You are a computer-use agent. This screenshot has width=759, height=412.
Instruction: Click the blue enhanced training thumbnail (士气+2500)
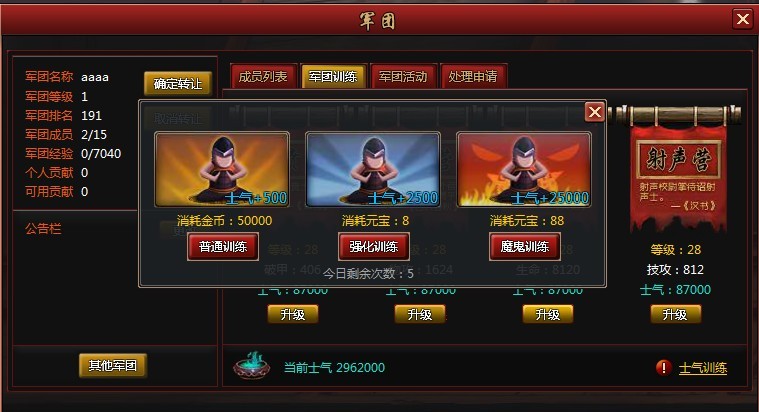point(373,169)
